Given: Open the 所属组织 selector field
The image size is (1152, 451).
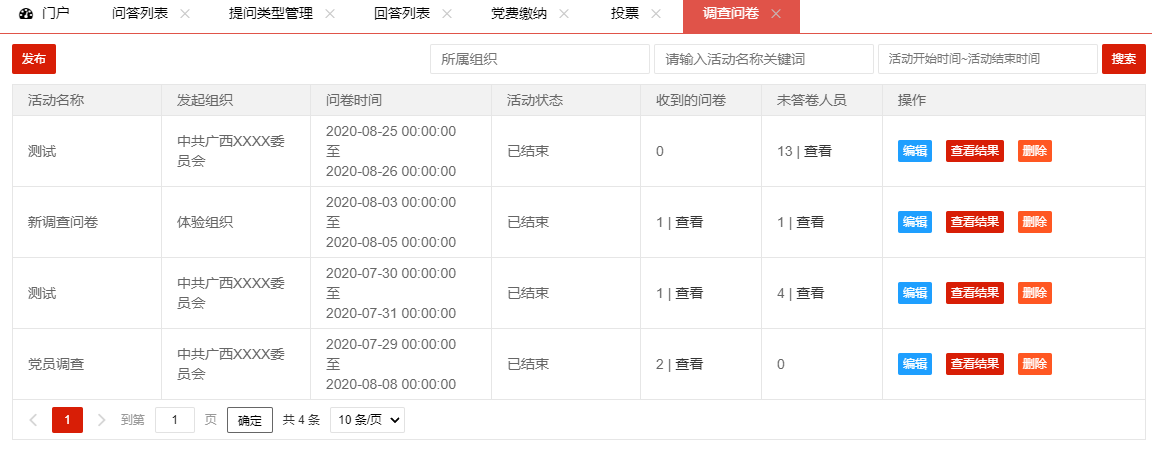Looking at the screenshot, I should pos(540,59).
